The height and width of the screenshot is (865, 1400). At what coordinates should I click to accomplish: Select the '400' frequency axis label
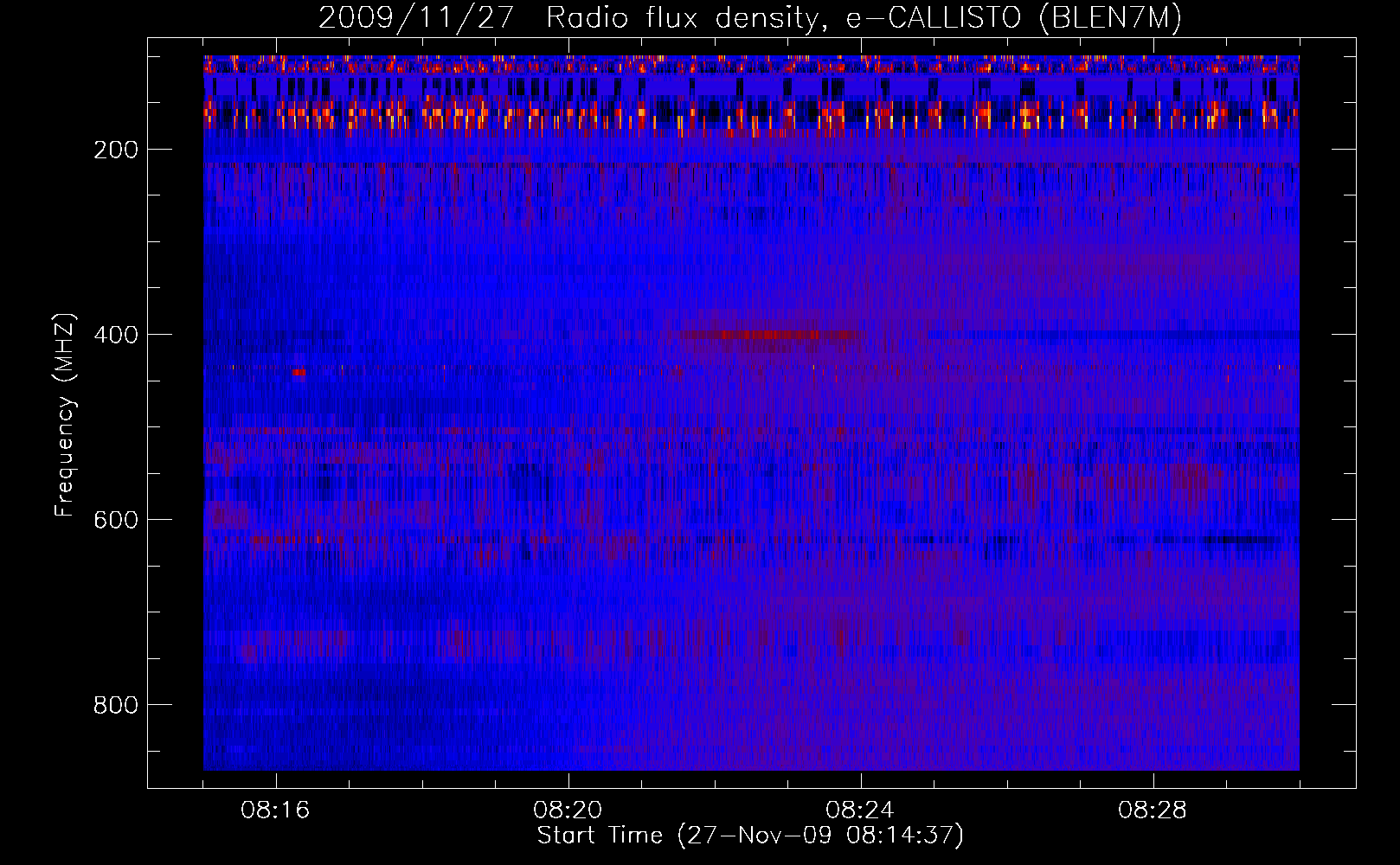[x=116, y=335]
